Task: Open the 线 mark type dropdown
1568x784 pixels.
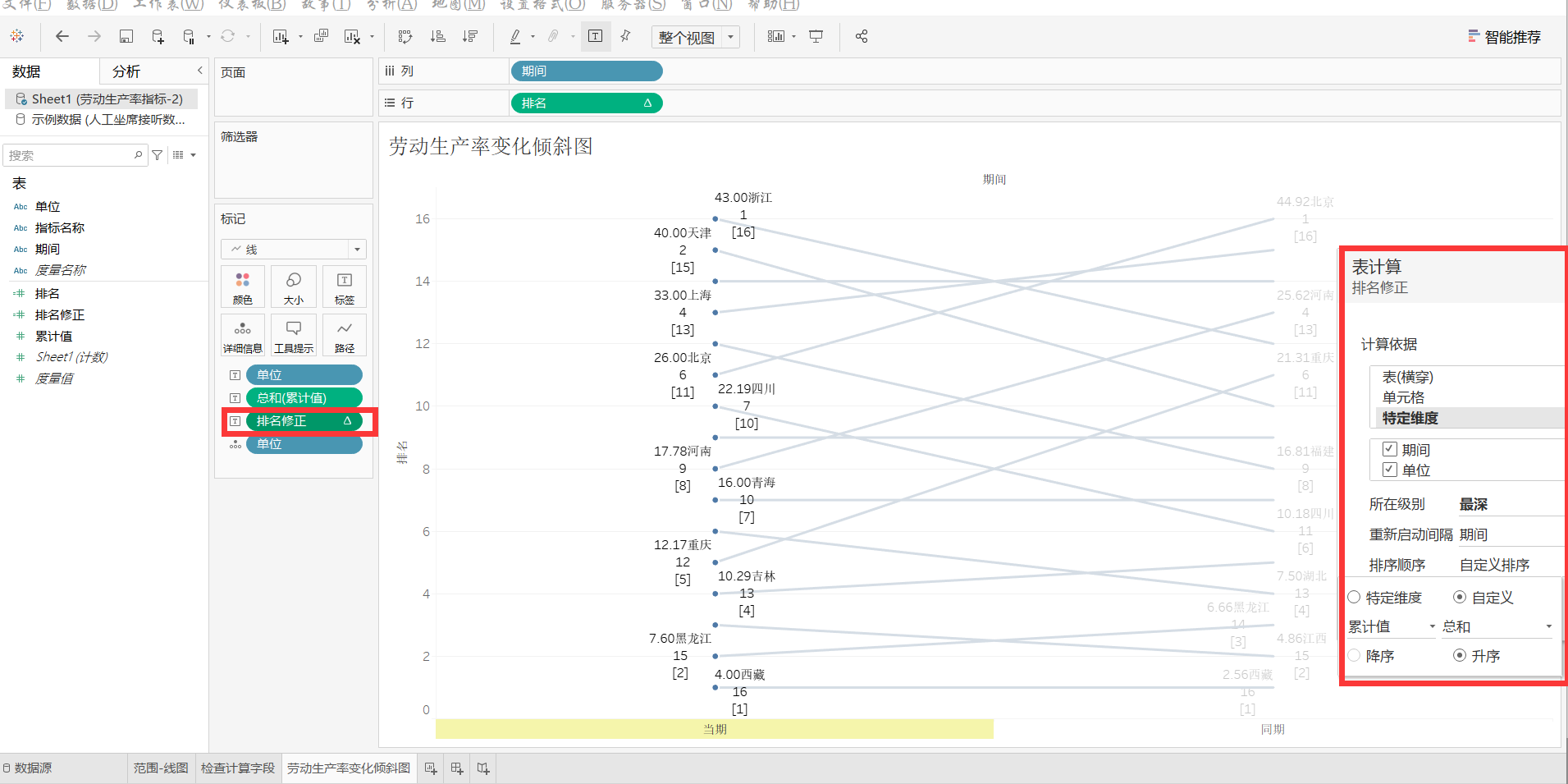Action: click(294, 249)
